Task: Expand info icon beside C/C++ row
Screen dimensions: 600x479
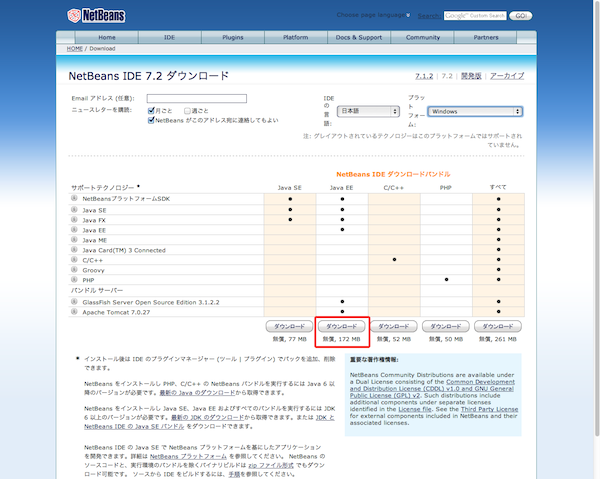Action: pos(74,259)
